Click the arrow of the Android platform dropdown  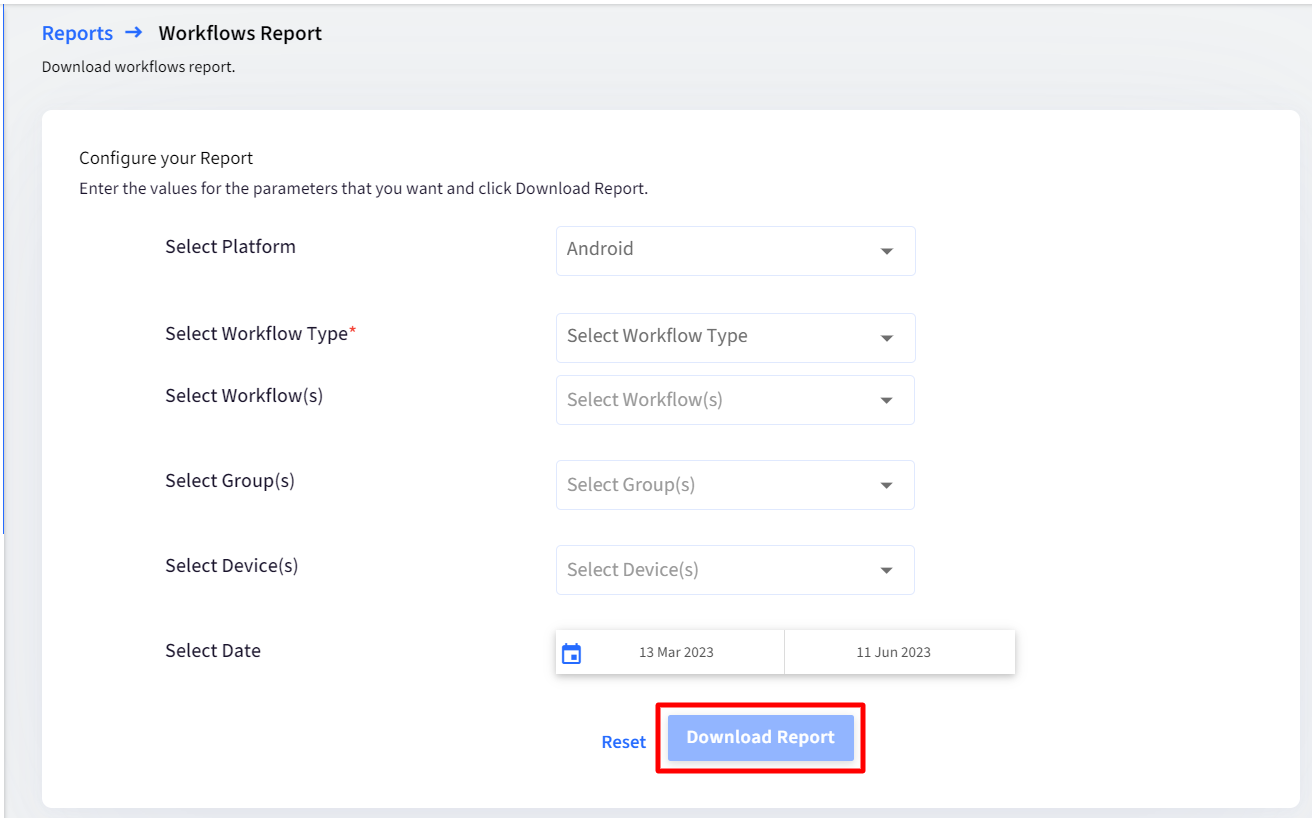(x=886, y=251)
